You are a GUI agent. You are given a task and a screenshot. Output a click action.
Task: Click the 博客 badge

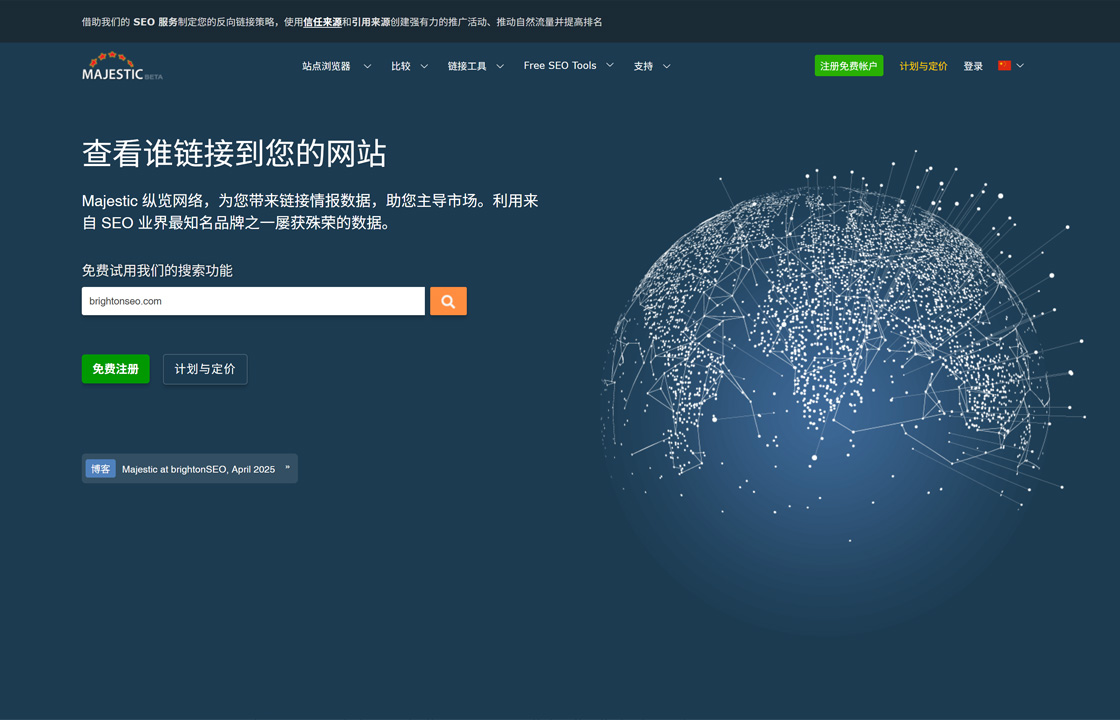pos(101,469)
